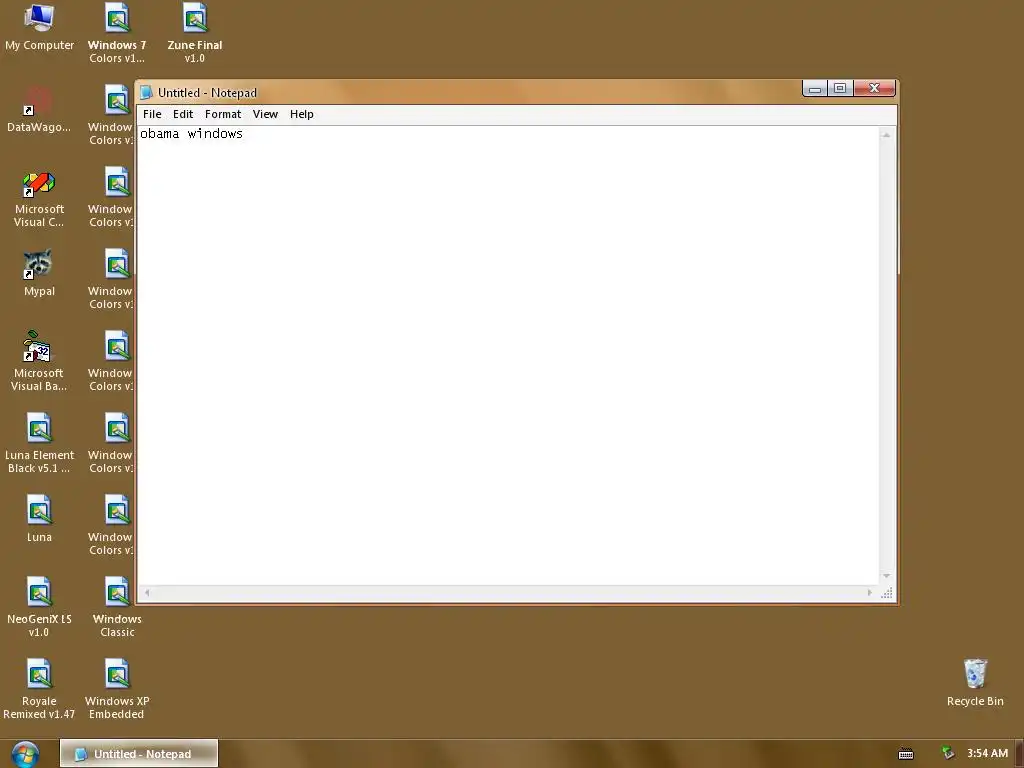1024x768 pixels.
Task: Select the Recycle Bin icon
Action: (x=975, y=683)
